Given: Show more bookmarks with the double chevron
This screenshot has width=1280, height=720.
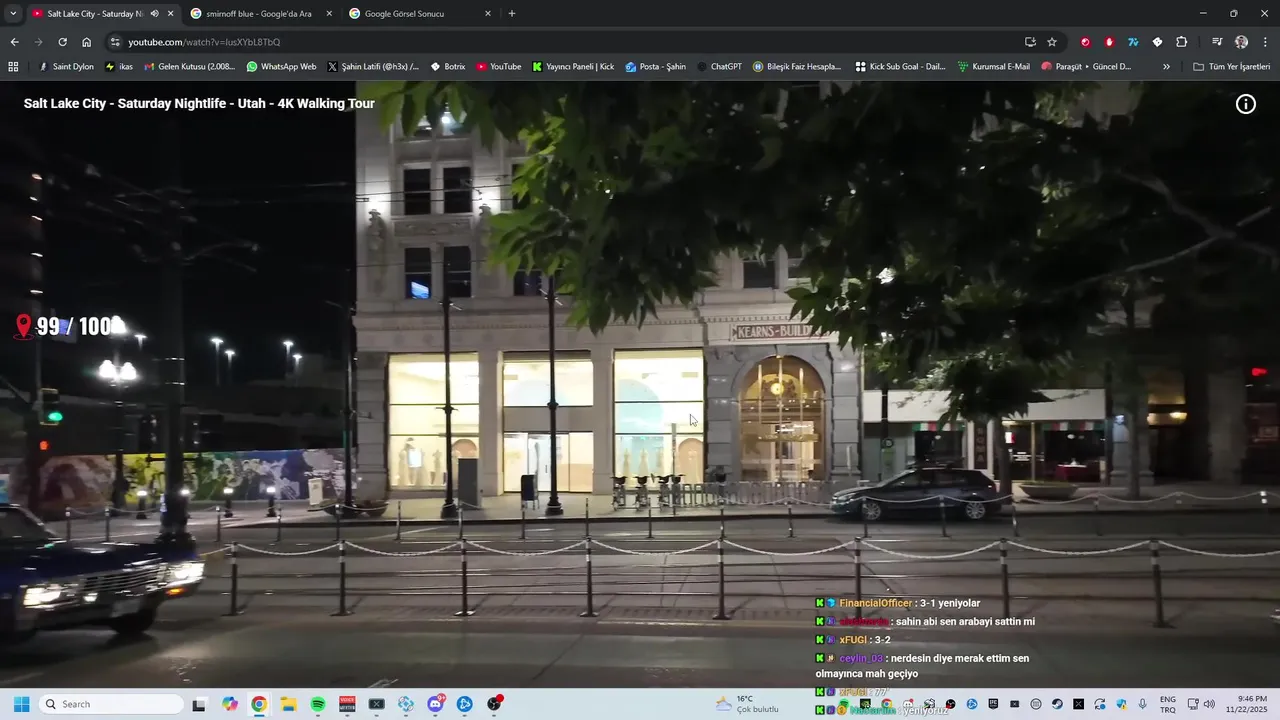Looking at the screenshot, I should 1166,67.
